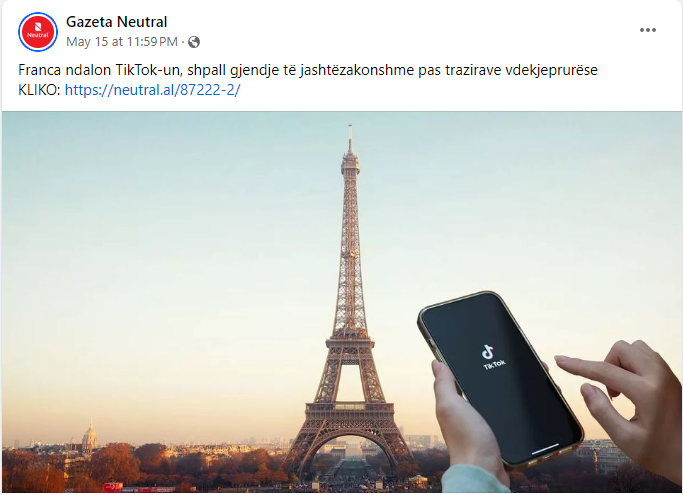683x495 pixels.
Task: Click the TikTok wordmark on the phone screen
Action: pyautogui.click(x=495, y=364)
